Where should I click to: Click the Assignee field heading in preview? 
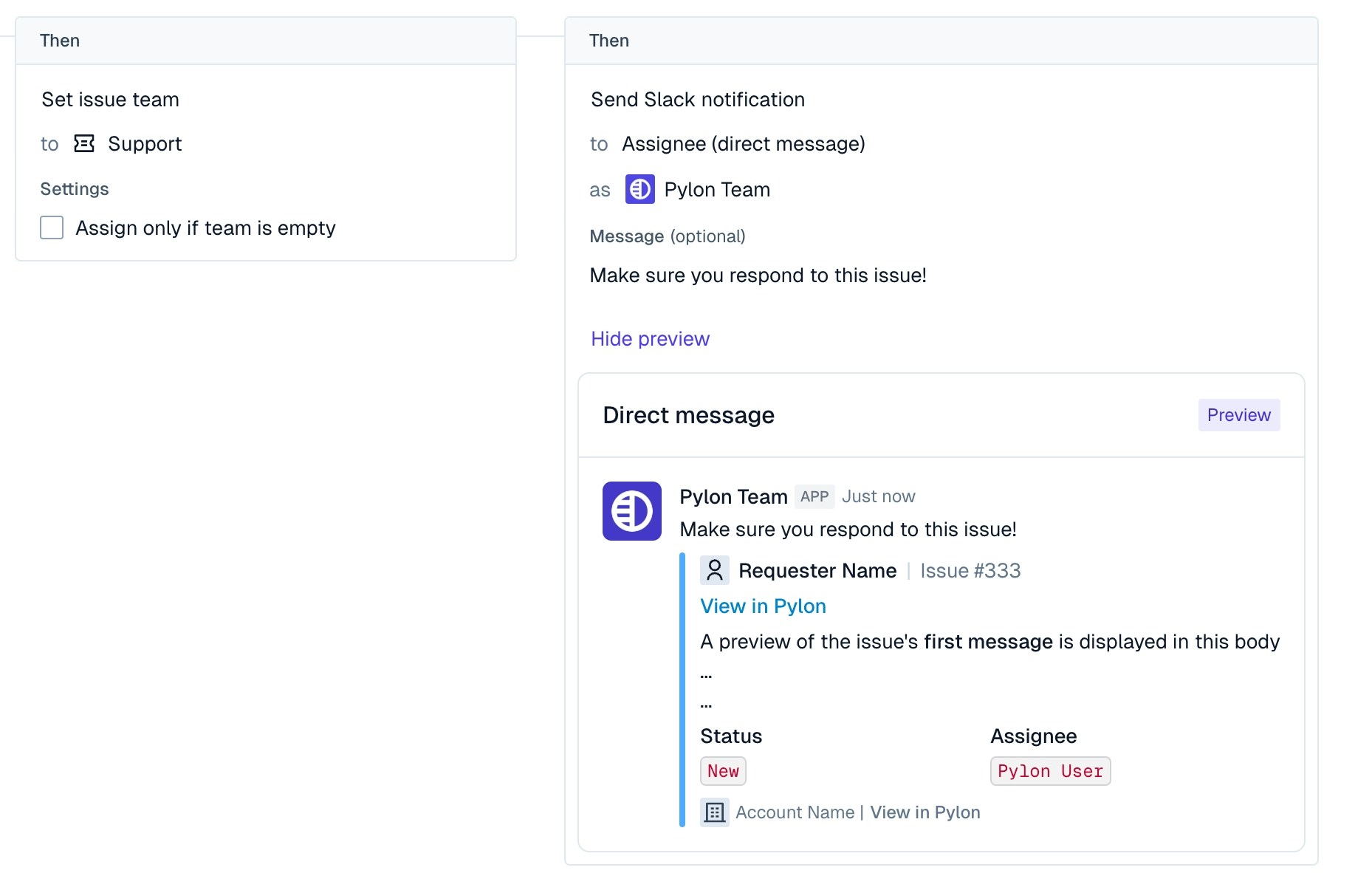coord(1034,736)
